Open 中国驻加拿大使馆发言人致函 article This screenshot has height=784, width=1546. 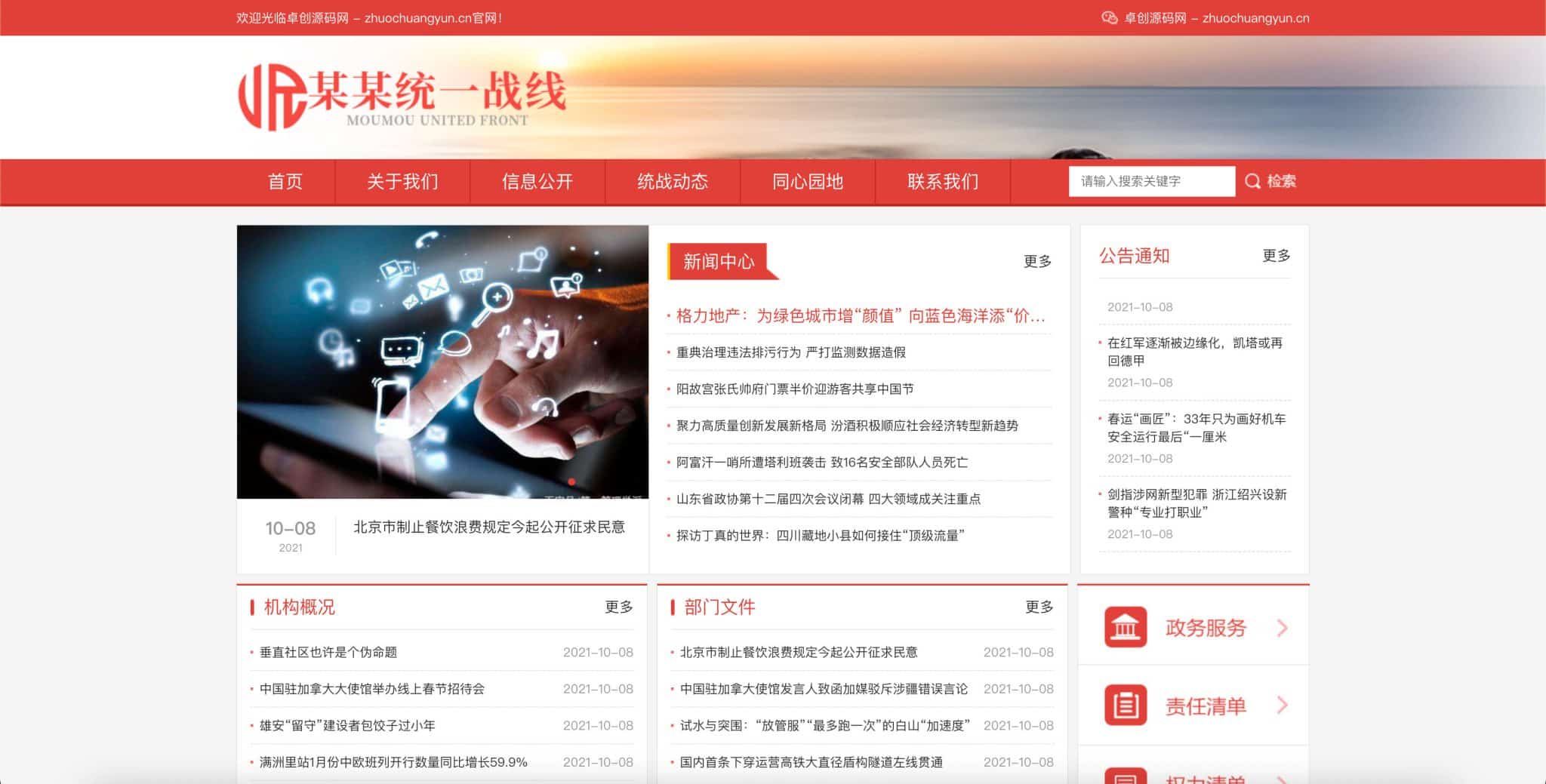click(x=824, y=689)
